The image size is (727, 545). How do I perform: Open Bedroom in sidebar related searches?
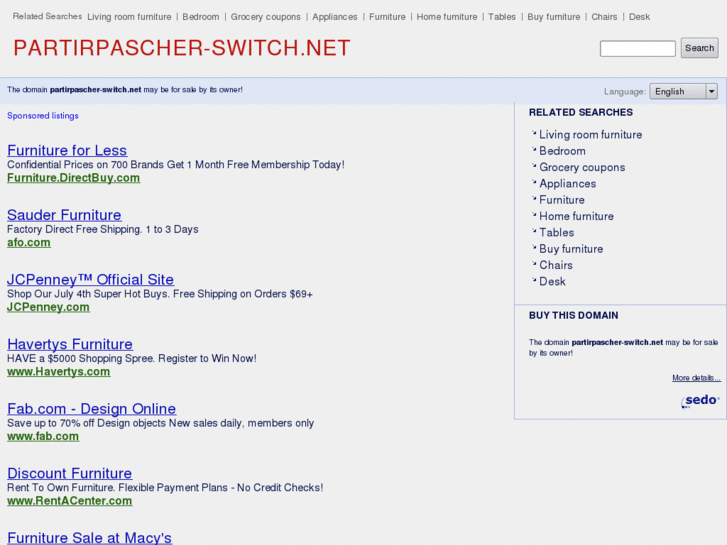(x=562, y=151)
